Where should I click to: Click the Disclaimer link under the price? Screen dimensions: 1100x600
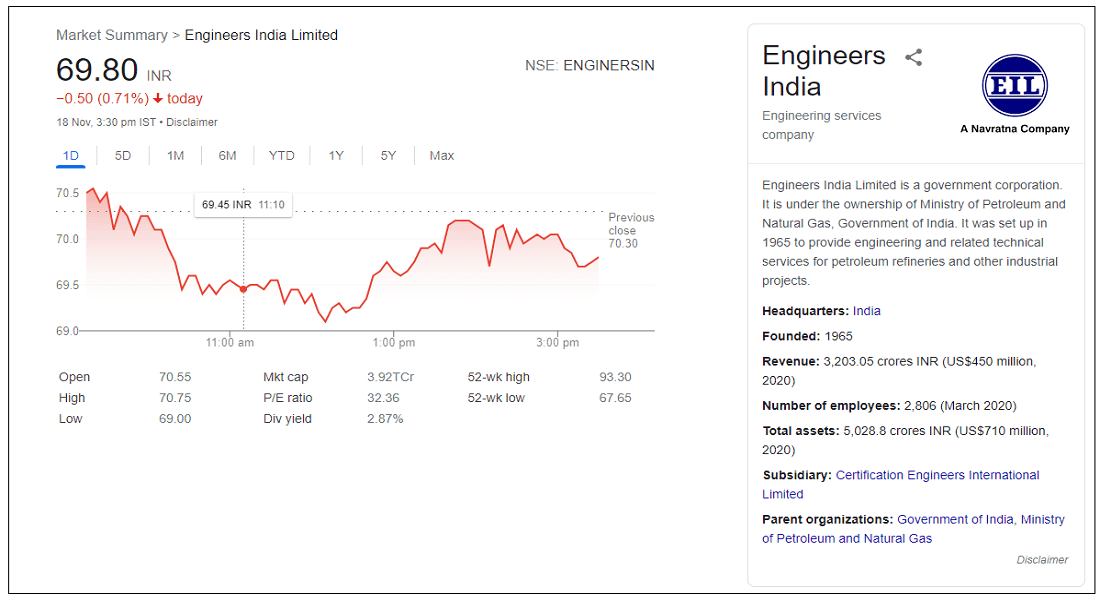192,122
